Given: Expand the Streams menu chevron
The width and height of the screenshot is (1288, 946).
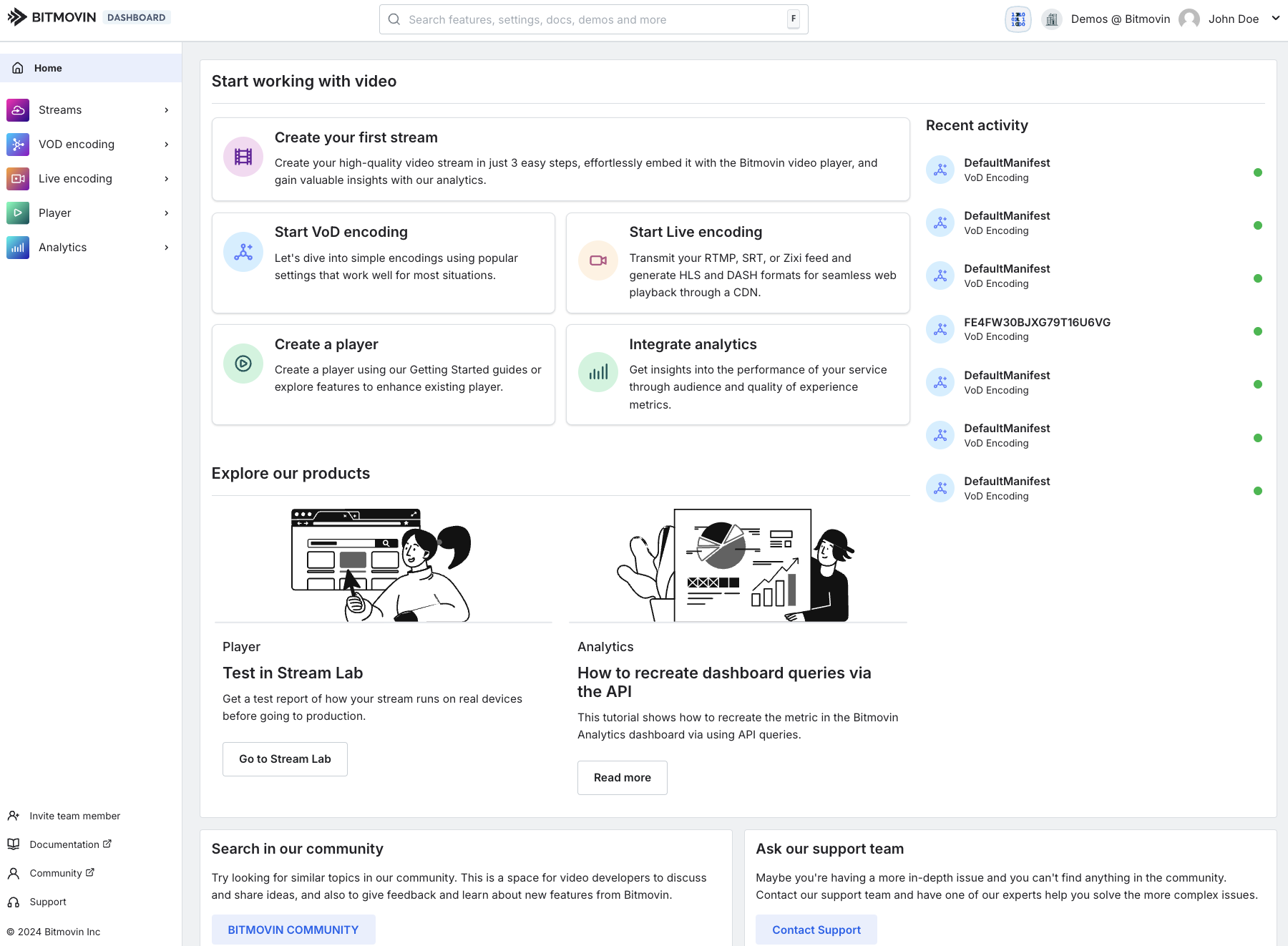Looking at the screenshot, I should pyautogui.click(x=167, y=110).
